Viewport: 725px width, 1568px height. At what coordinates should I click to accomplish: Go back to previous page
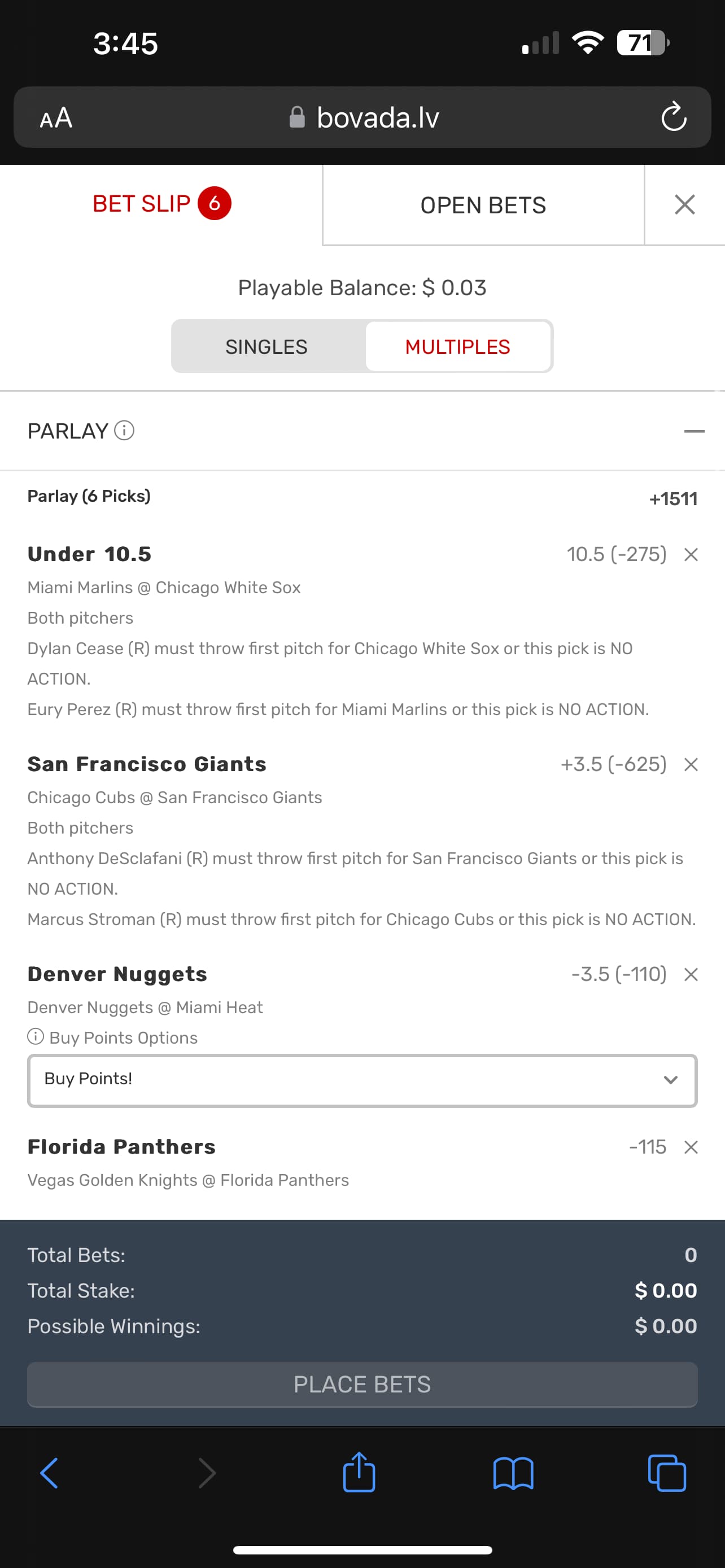(x=49, y=1473)
